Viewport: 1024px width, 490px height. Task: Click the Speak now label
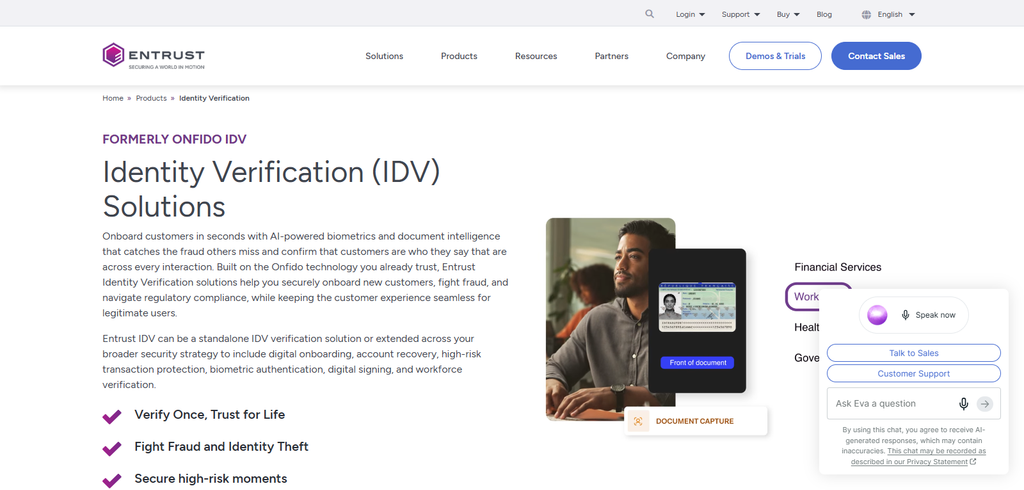[935, 315]
